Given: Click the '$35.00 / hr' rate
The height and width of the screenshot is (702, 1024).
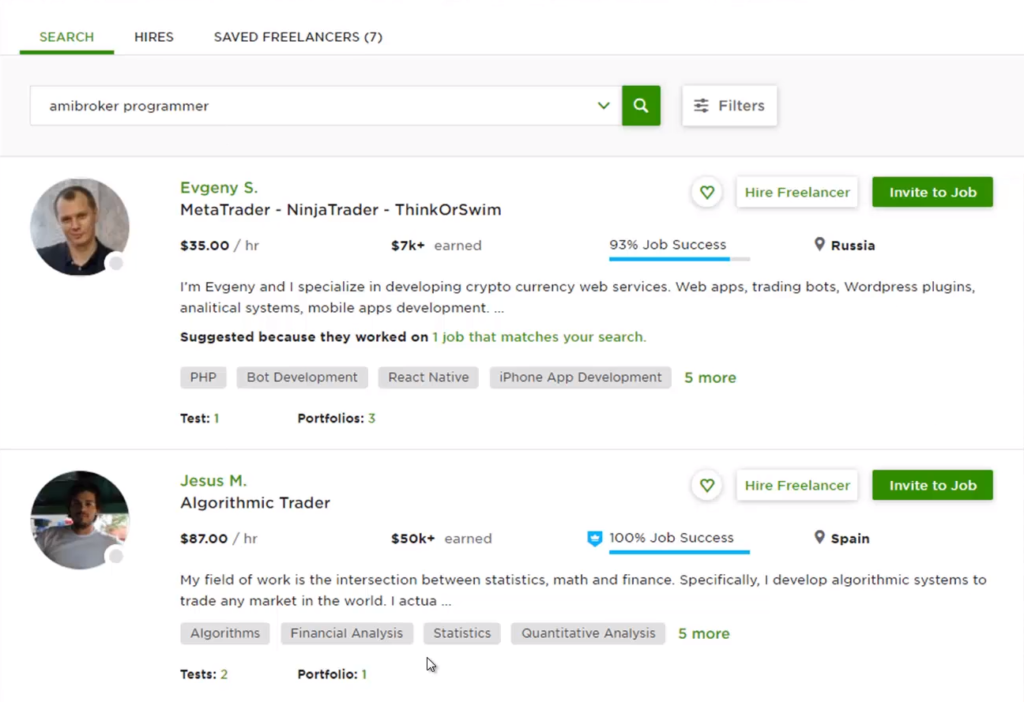Looking at the screenshot, I should 219,246.
